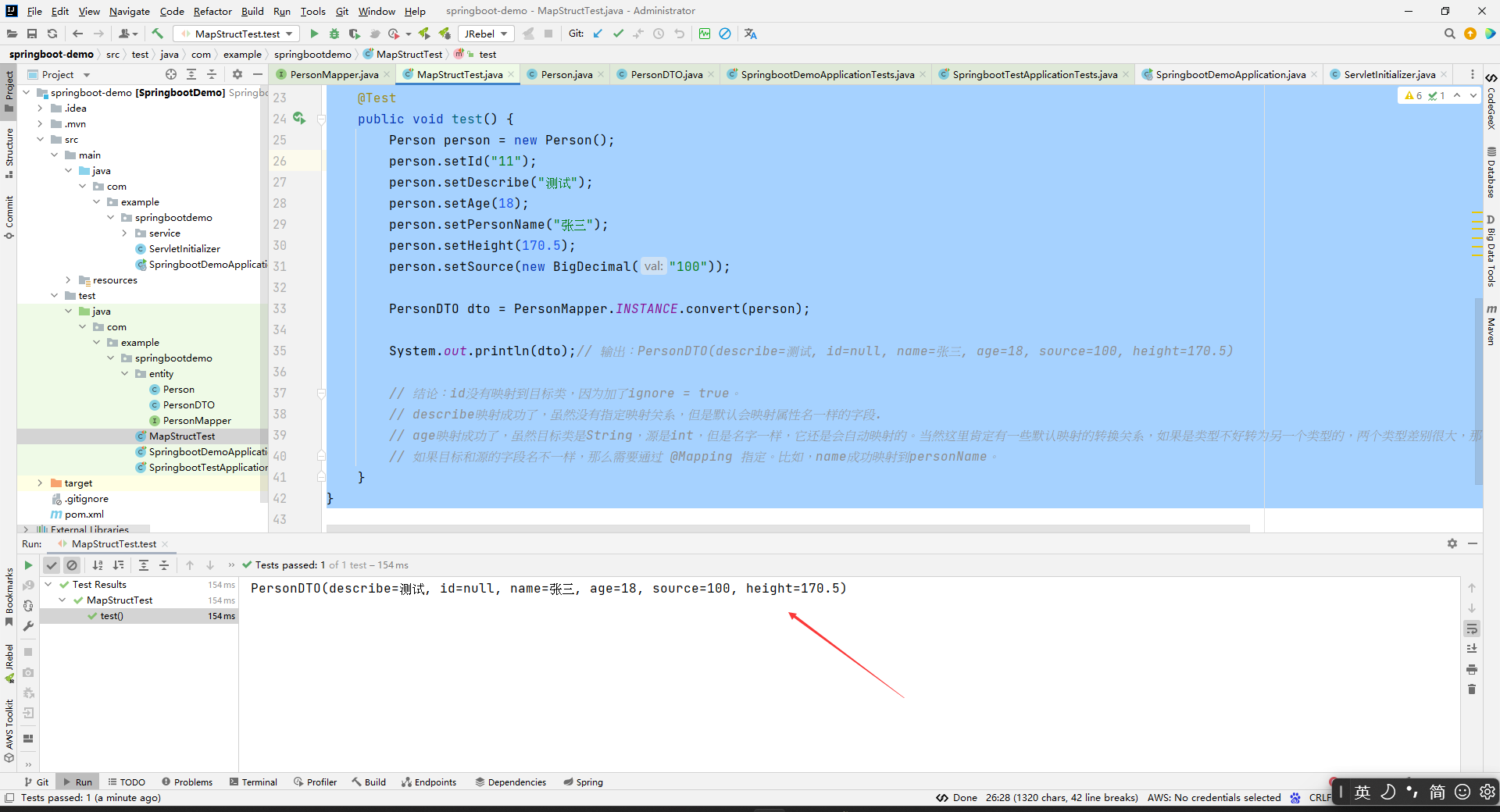Open the Problems tool window
This screenshot has width=1500, height=812.
tap(187, 782)
